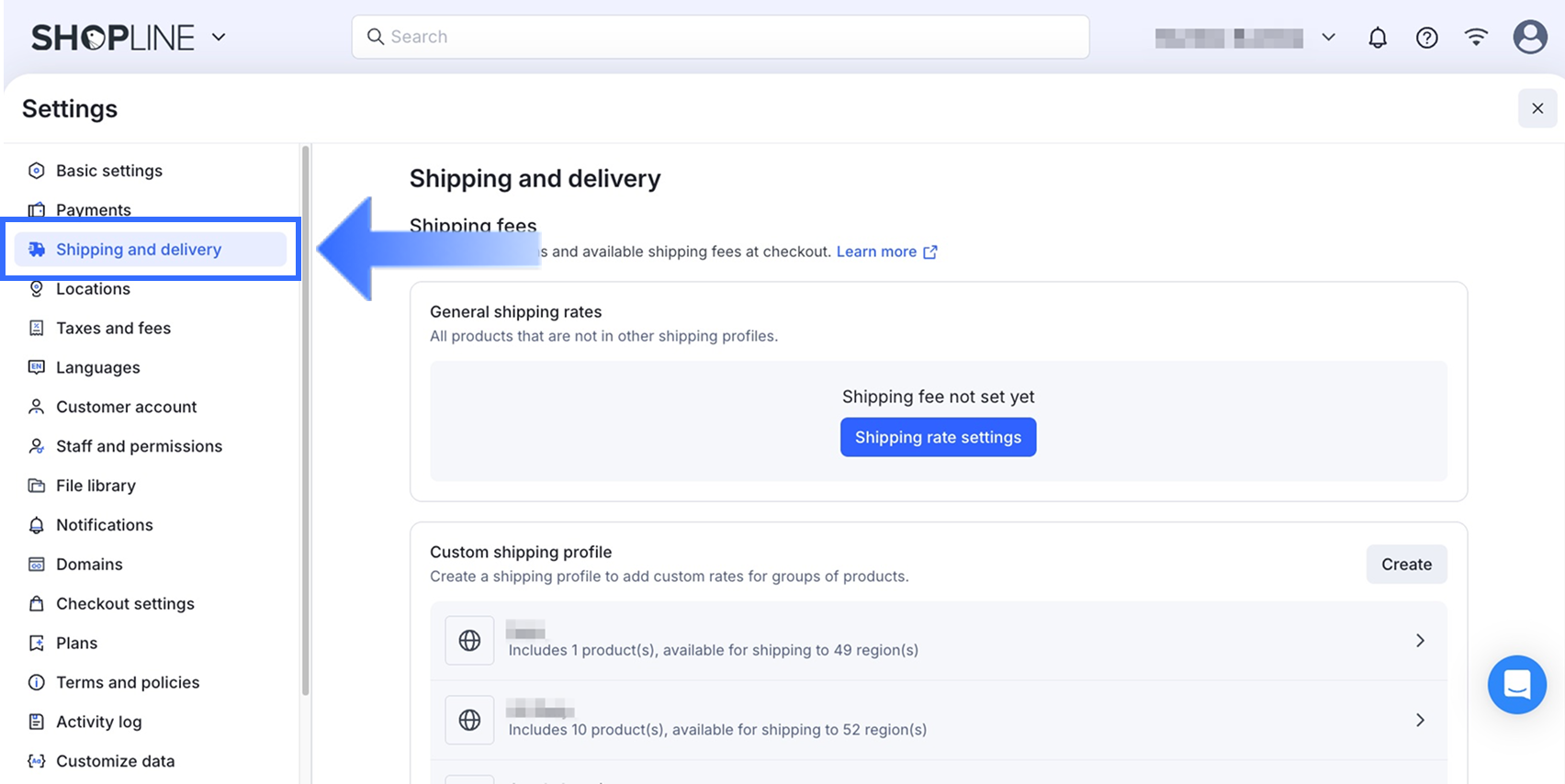1565x784 pixels.
Task: Click the Activity log icon
Action: (x=37, y=722)
